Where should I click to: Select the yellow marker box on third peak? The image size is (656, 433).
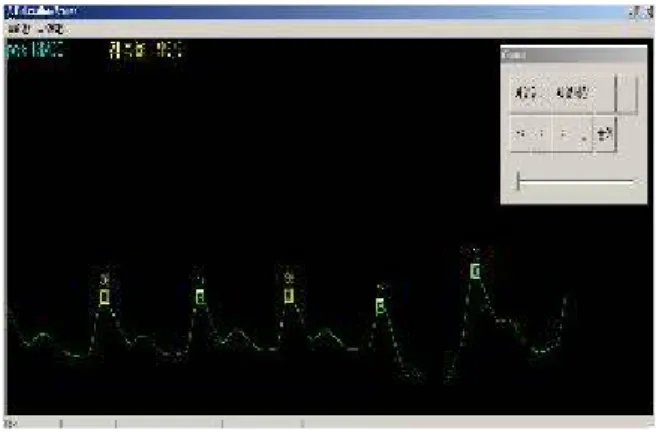tap(289, 296)
